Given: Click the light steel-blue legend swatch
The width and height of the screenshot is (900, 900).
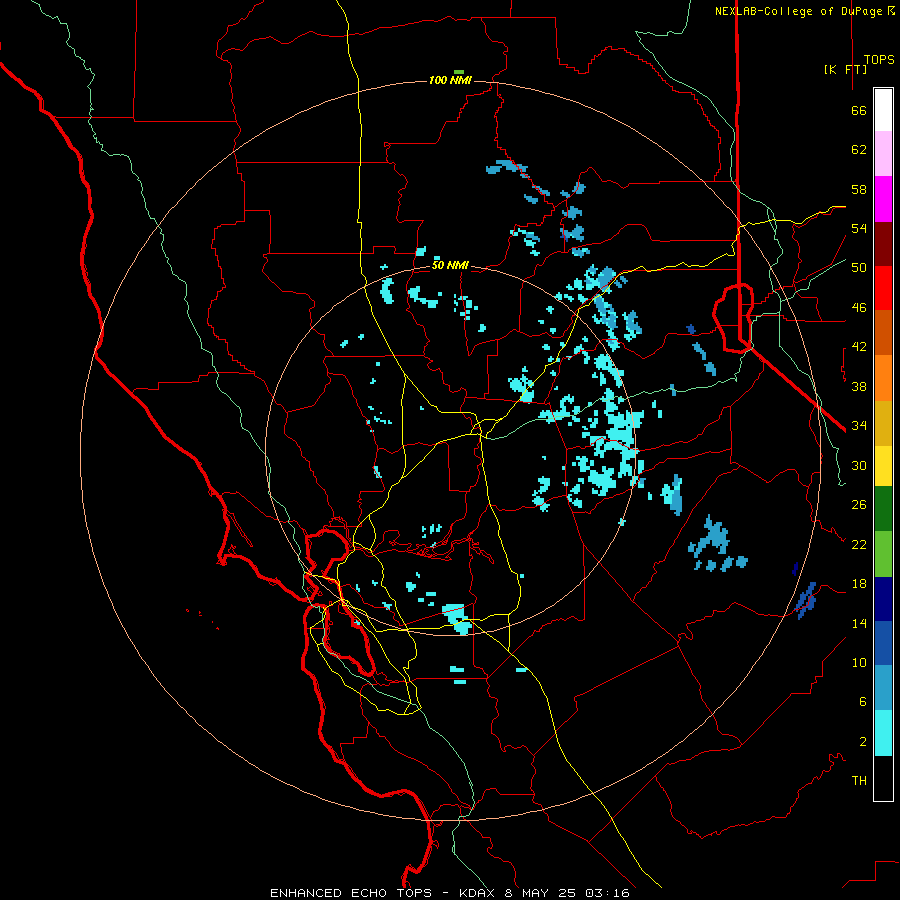Looking at the screenshot, I should [883, 688].
